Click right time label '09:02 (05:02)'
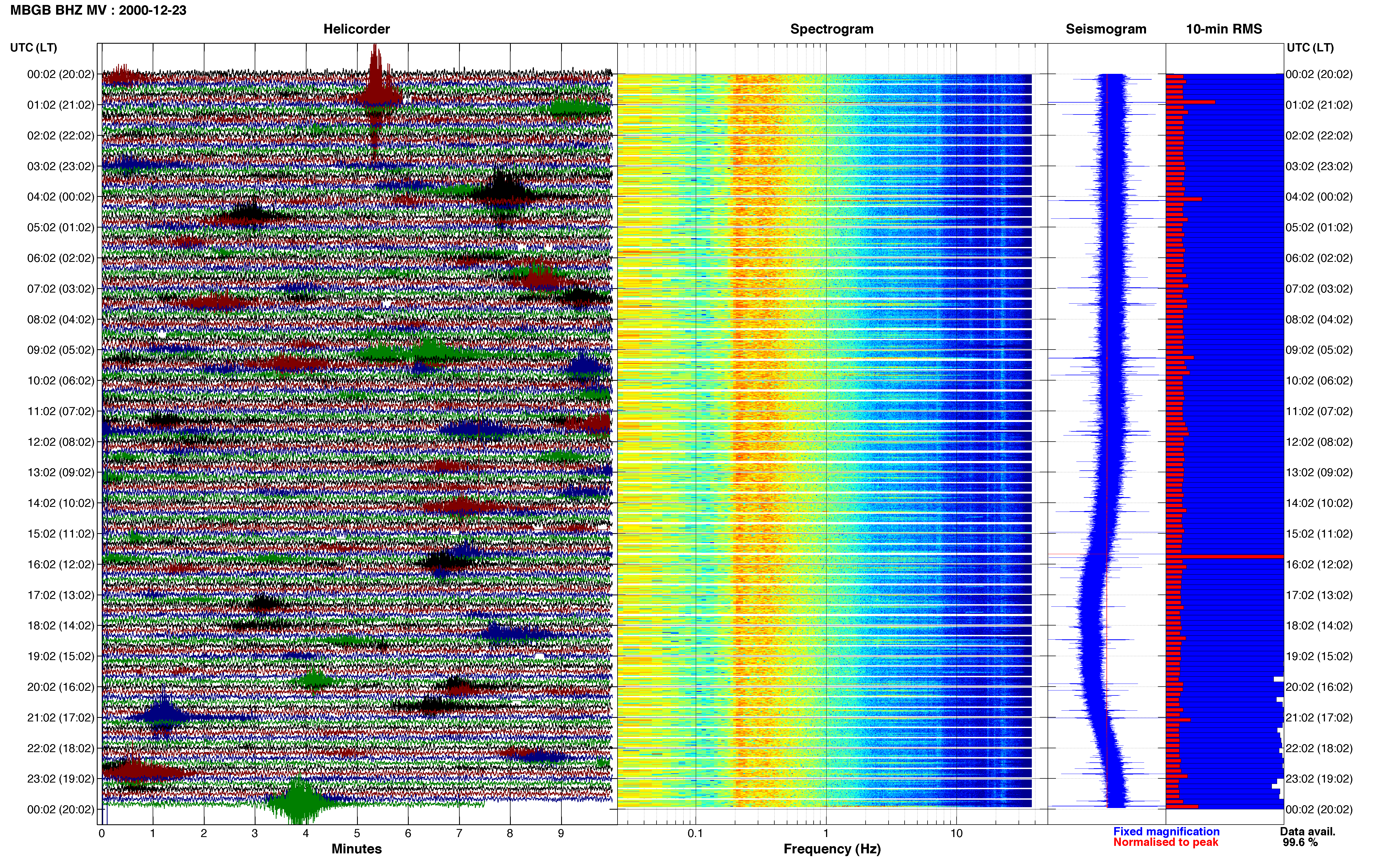This screenshot has width=1388, height=868. click(1319, 350)
